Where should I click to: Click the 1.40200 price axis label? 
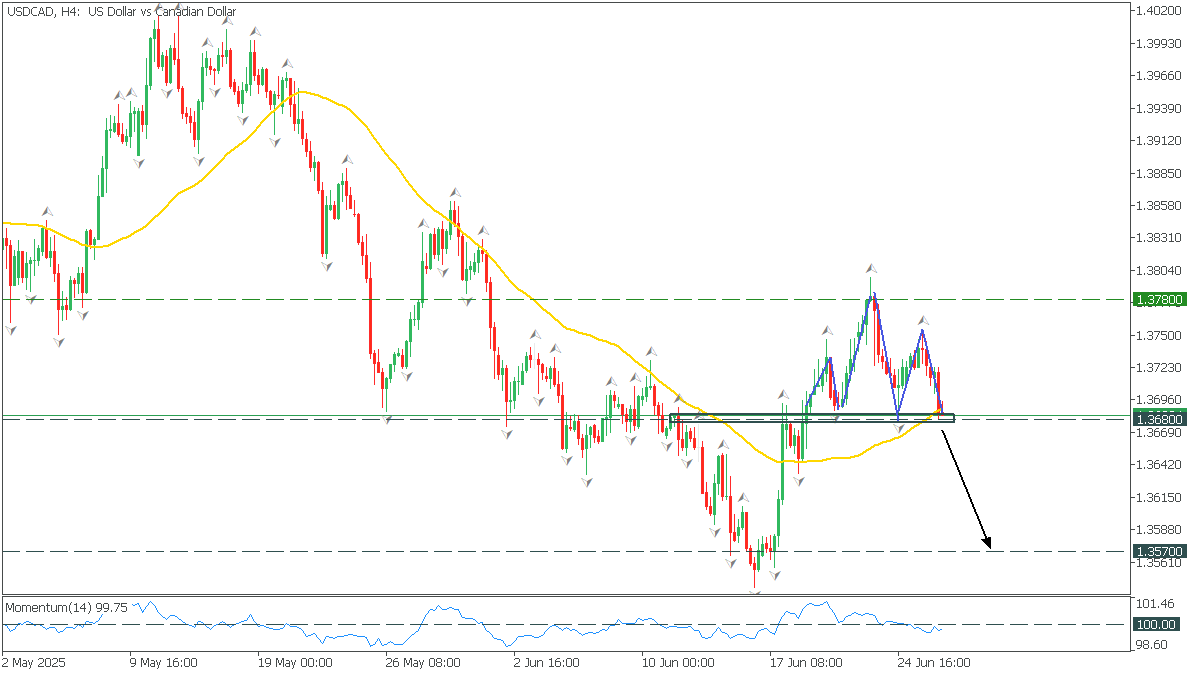1161,11
